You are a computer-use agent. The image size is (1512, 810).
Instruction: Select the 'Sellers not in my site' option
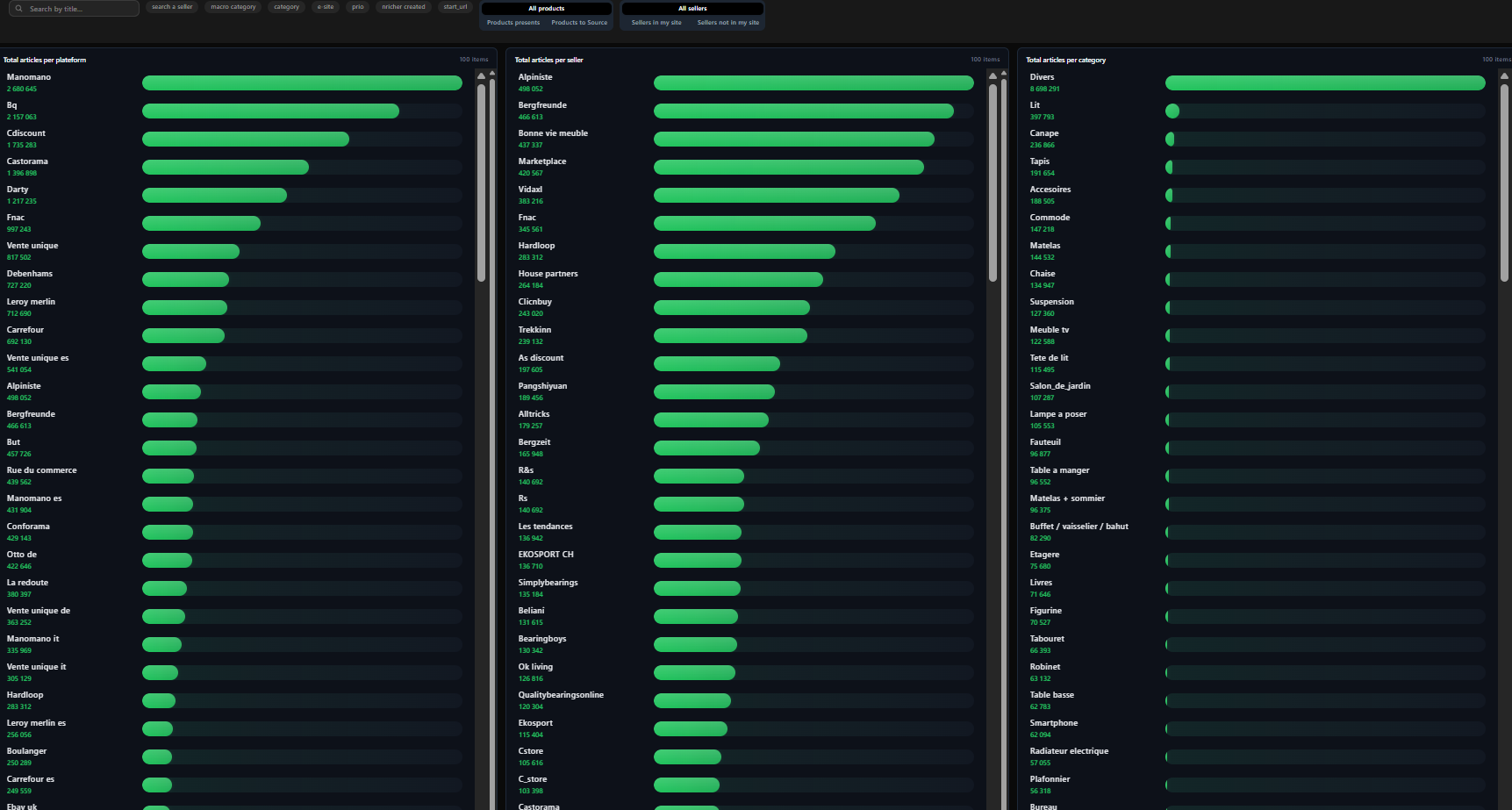[x=728, y=23]
